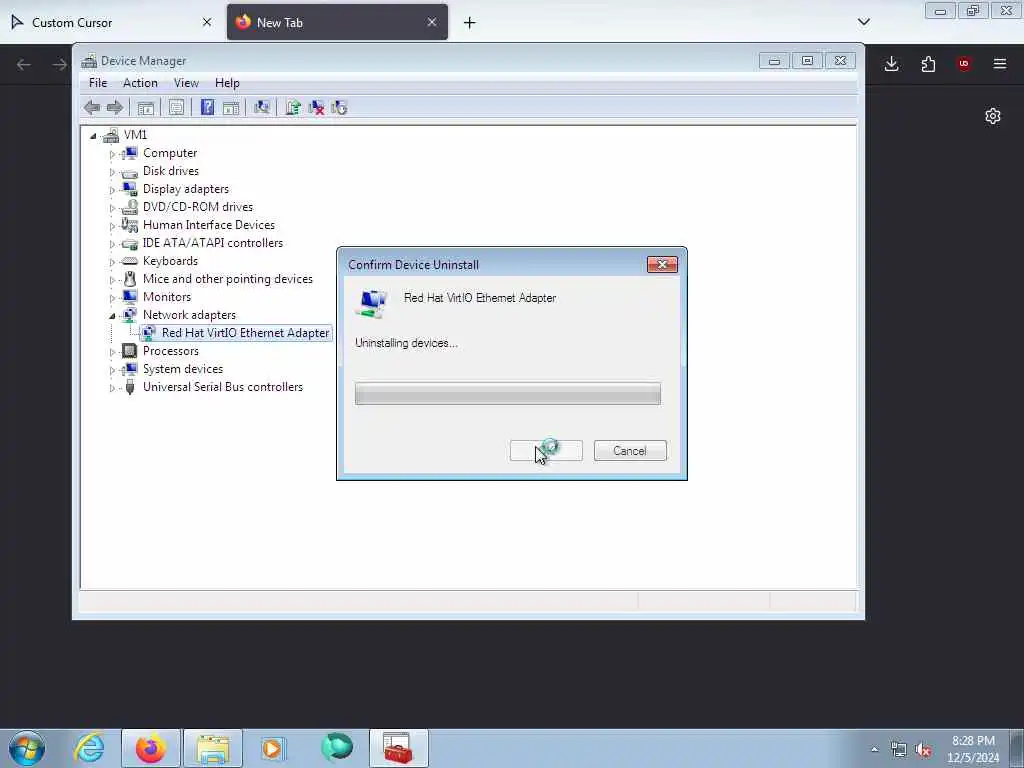Image resolution: width=1024 pixels, height=768 pixels.
Task: Show hidden system tray icons arrow
Action: coord(874,750)
